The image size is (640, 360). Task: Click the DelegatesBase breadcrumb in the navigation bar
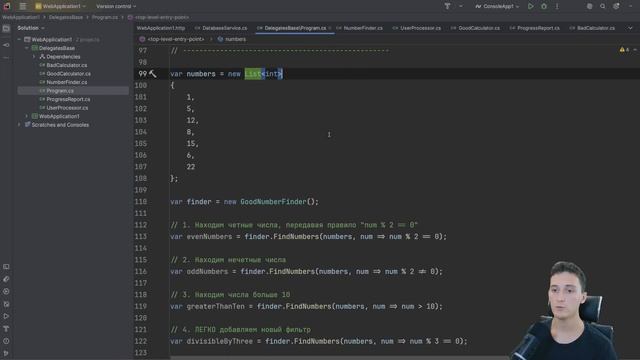pos(66,17)
